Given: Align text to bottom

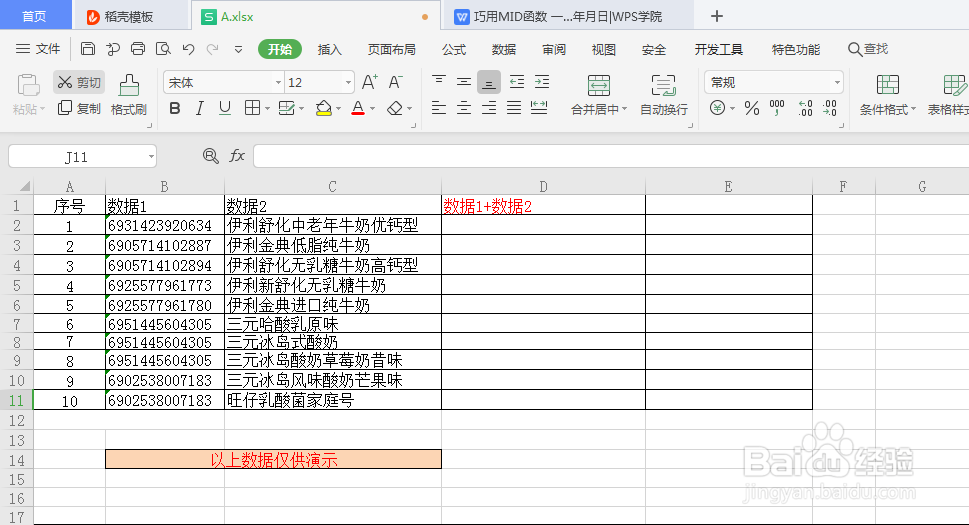Looking at the screenshot, I should click(x=488, y=82).
